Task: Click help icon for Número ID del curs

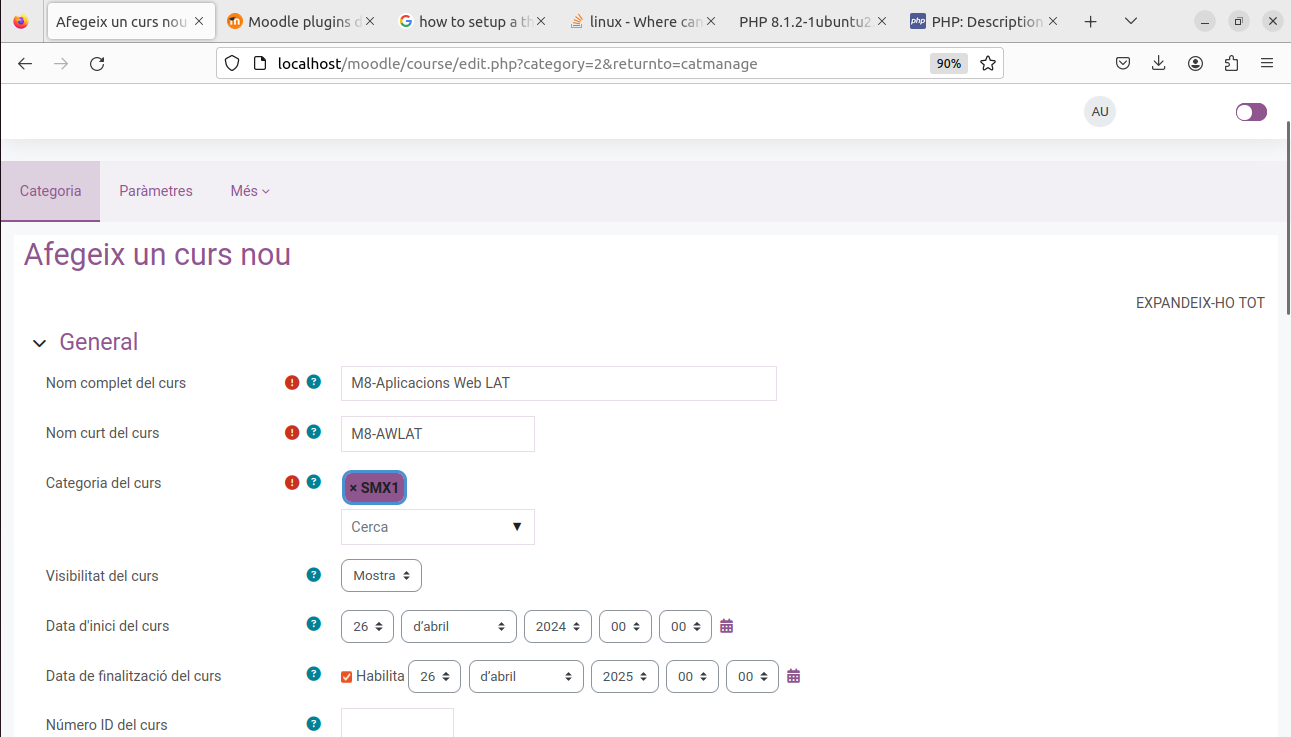Action: tap(313, 724)
